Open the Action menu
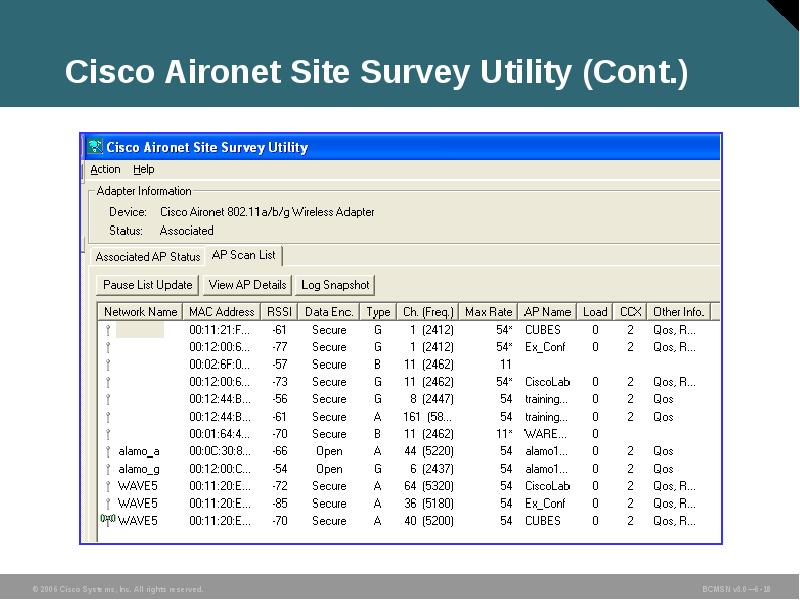Viewport: 800px width, 600px height. pyautogui.click(x=103, y=169)
